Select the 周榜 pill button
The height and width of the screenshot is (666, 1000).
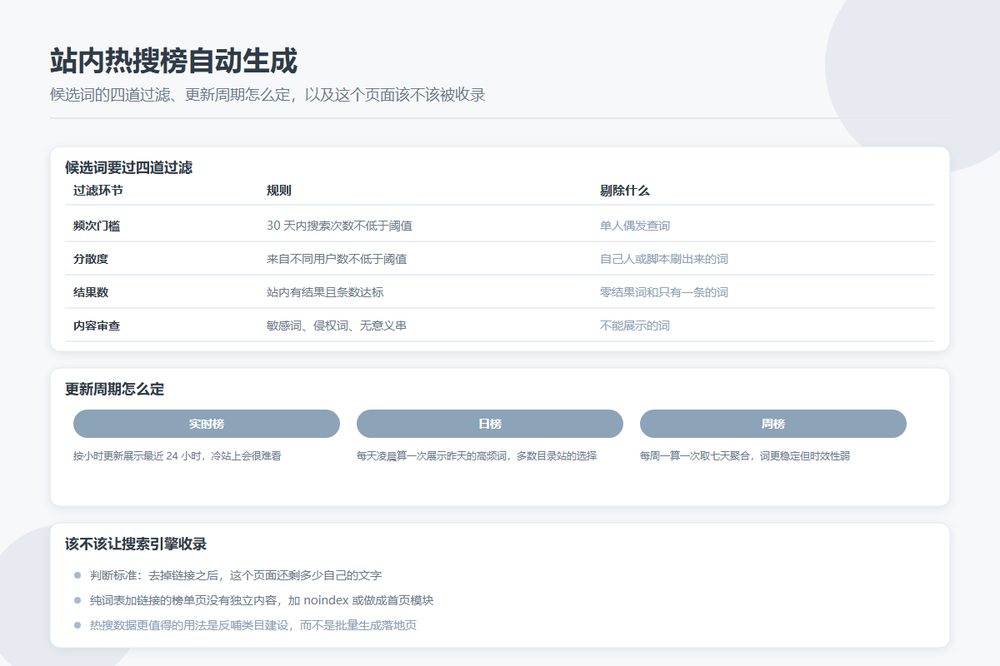click(x=773, y=424)
